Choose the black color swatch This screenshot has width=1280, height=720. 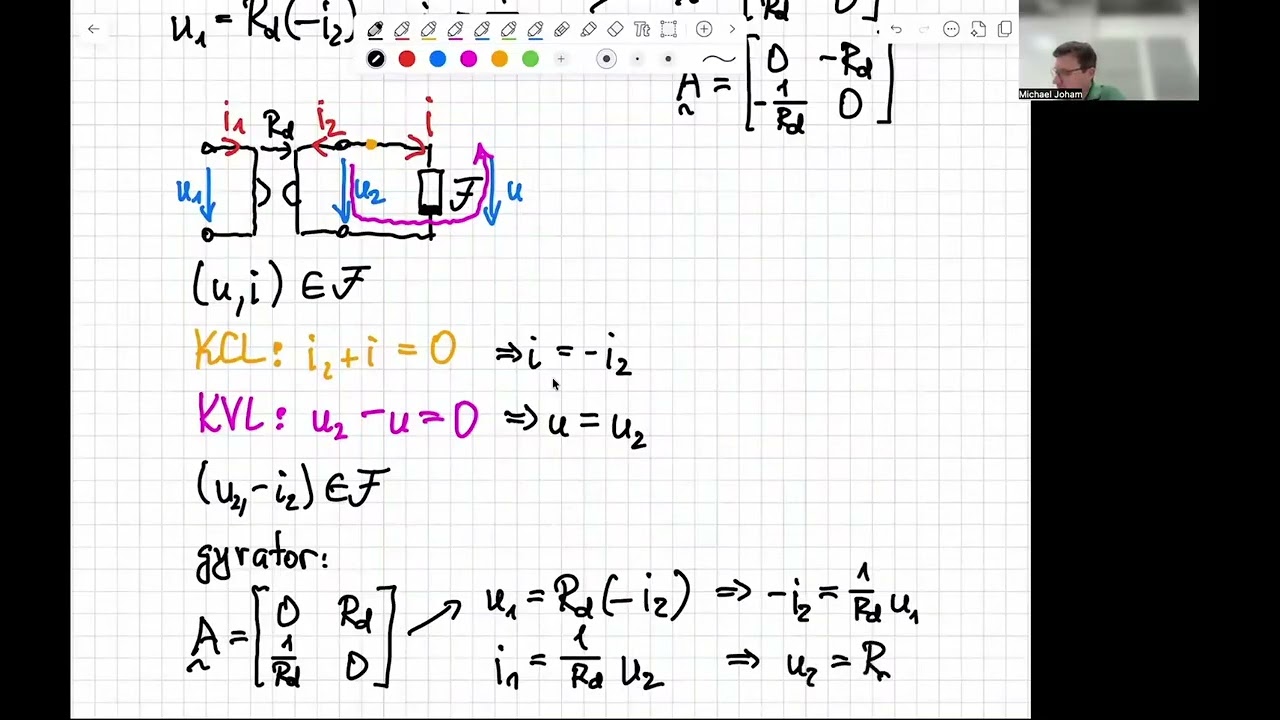tap(376, 59)
